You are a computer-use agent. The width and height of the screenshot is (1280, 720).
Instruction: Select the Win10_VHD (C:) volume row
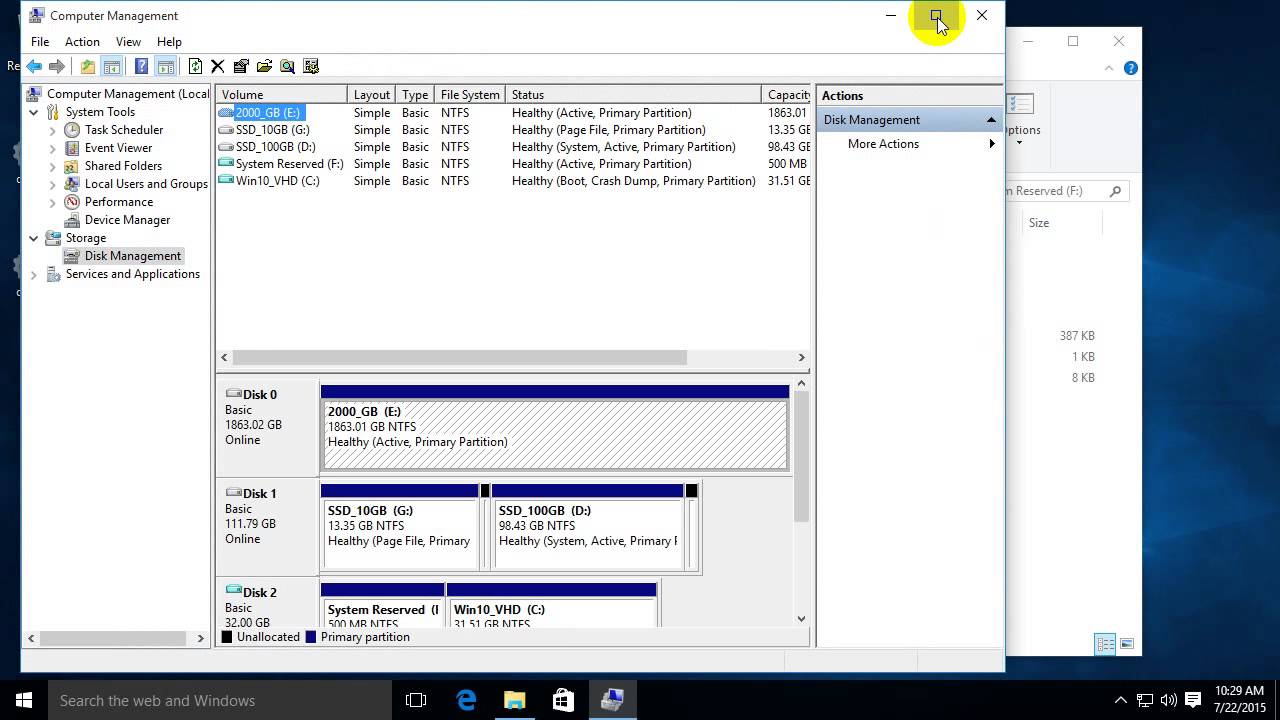tap(513, 181)
